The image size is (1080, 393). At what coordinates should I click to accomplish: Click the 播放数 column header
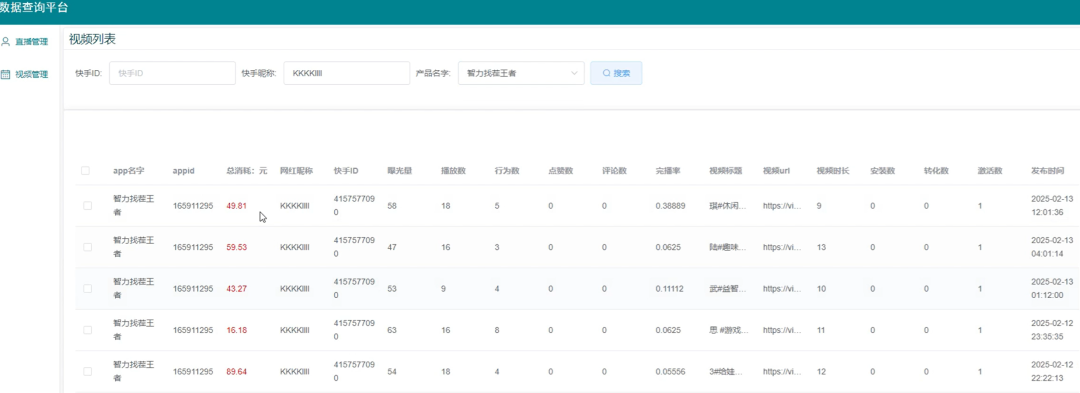[x=454, y=171]
